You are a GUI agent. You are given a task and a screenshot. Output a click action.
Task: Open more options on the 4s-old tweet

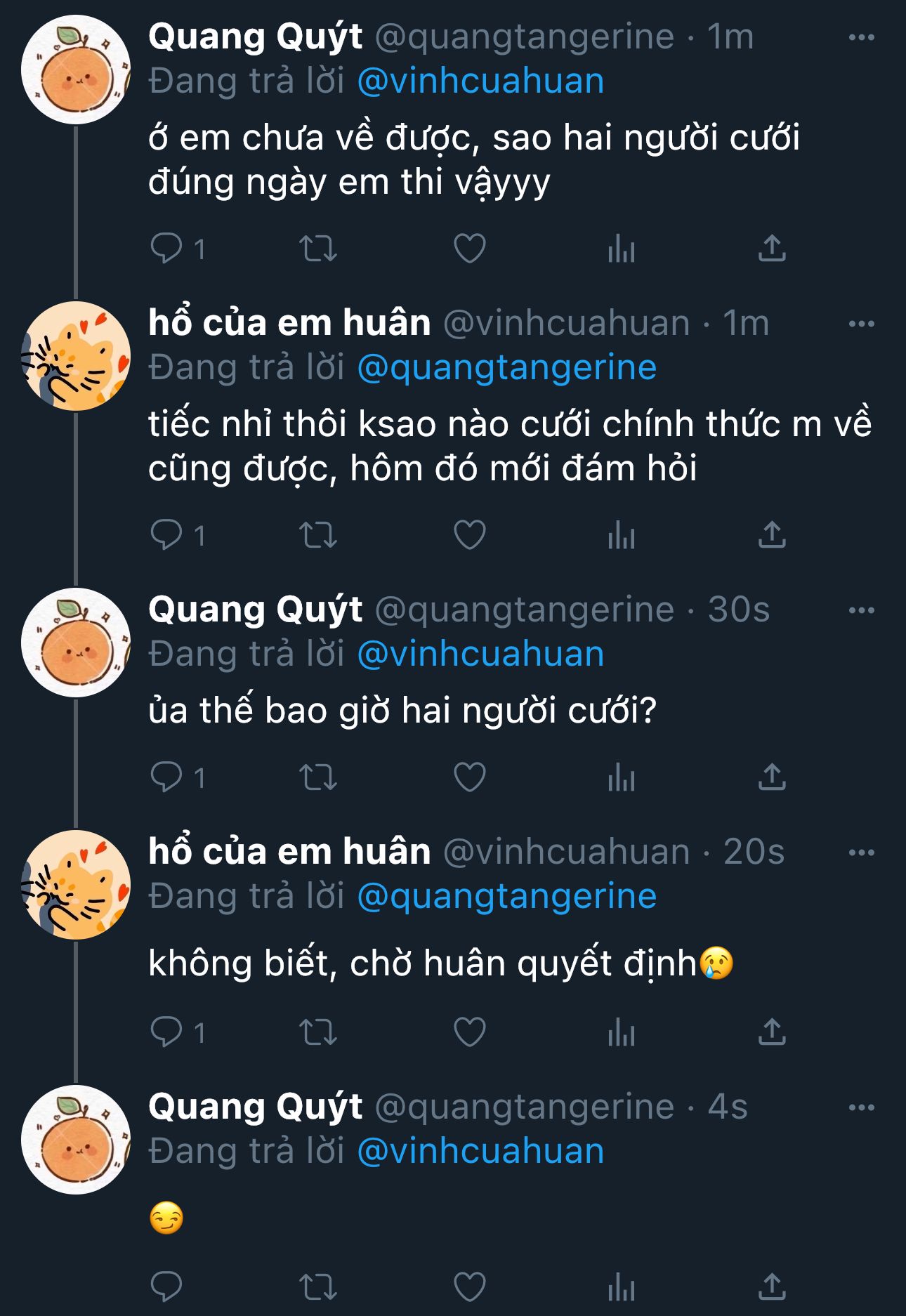click(862, 1108)
